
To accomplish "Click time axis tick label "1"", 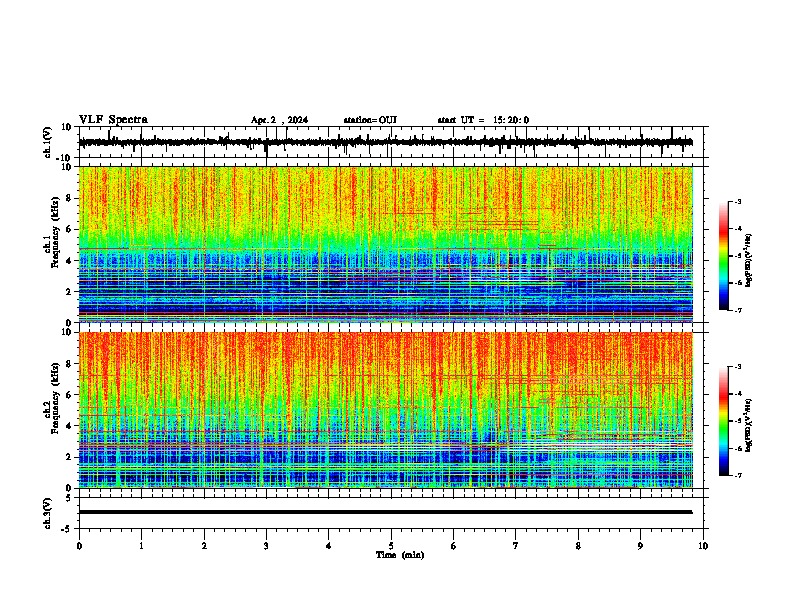I will coord(141,546).
